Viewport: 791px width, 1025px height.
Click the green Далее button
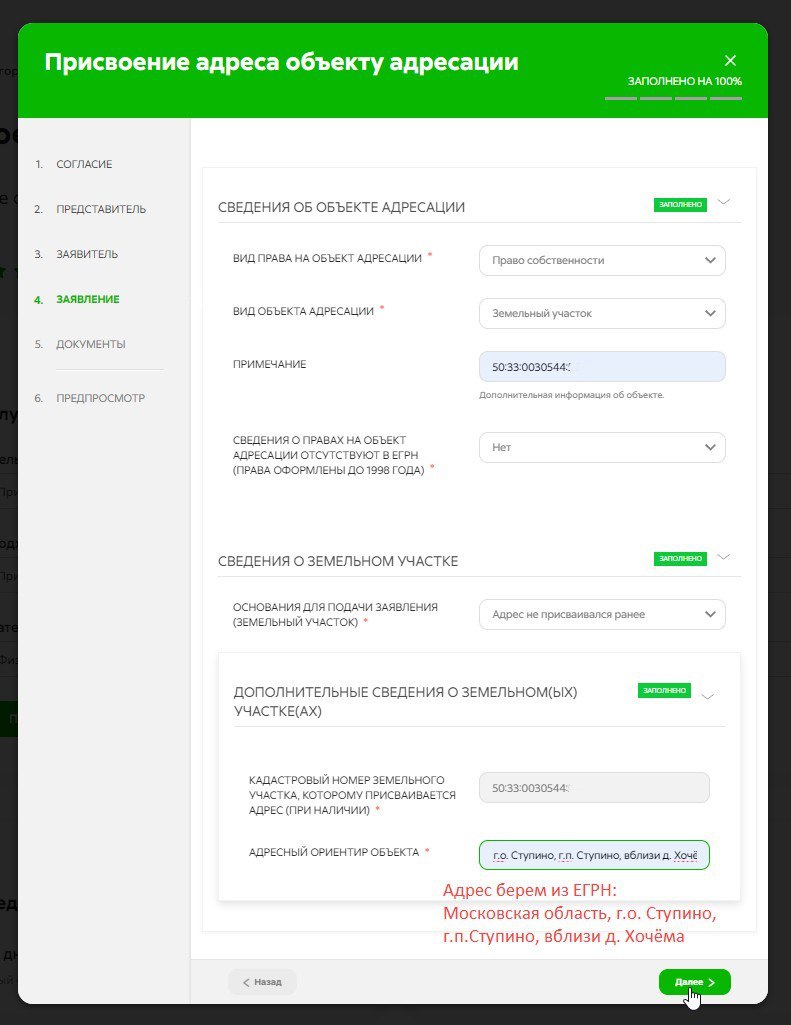pos(694,982)
